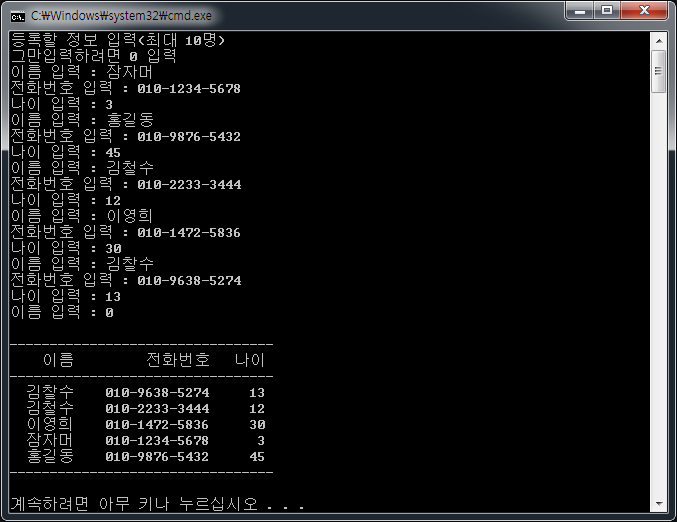Click input phone number 010-2233-3444
This screenshot has width=677, height=522.
tap(189, 184)
